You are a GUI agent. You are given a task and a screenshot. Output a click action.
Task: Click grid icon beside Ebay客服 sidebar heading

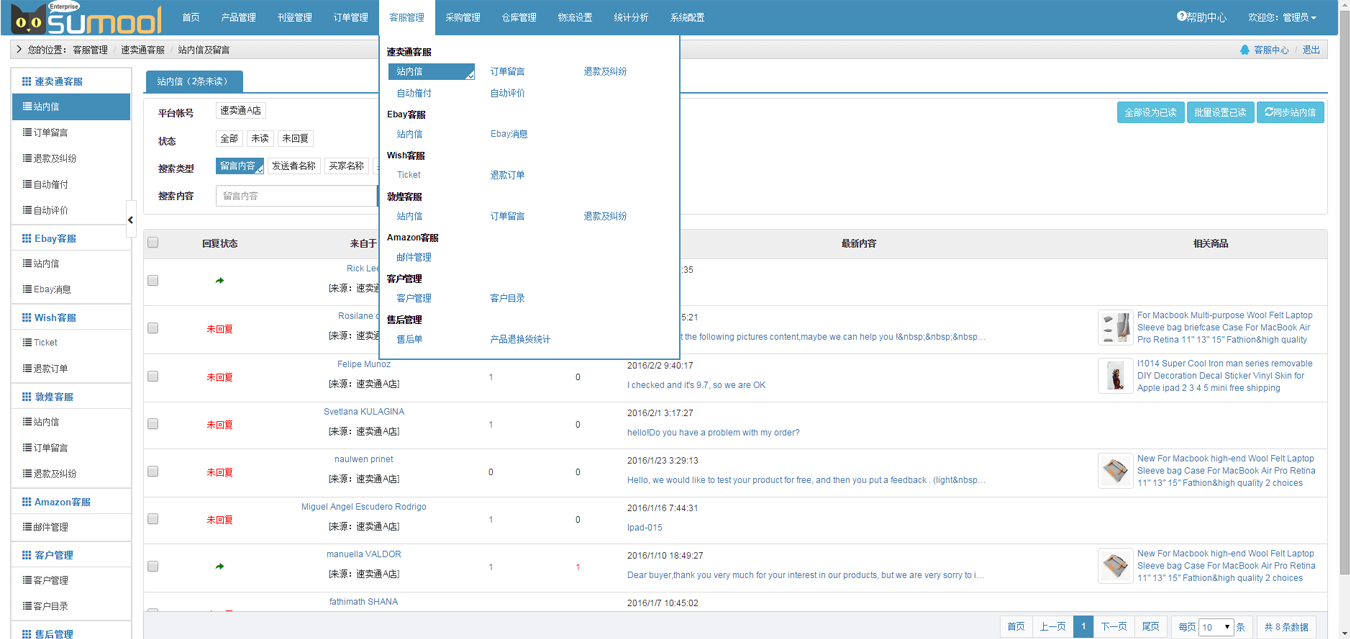click(x=27, y=239)
